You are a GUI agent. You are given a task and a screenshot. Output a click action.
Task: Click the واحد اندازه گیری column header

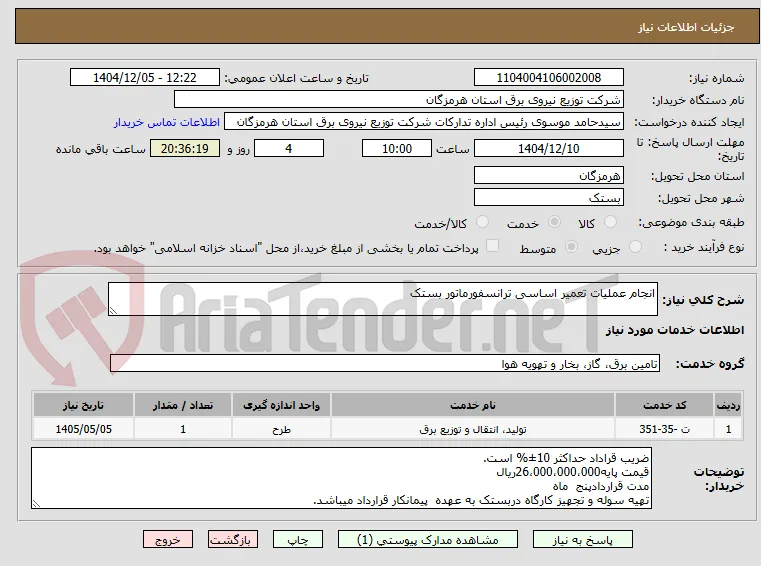point(281,405)
